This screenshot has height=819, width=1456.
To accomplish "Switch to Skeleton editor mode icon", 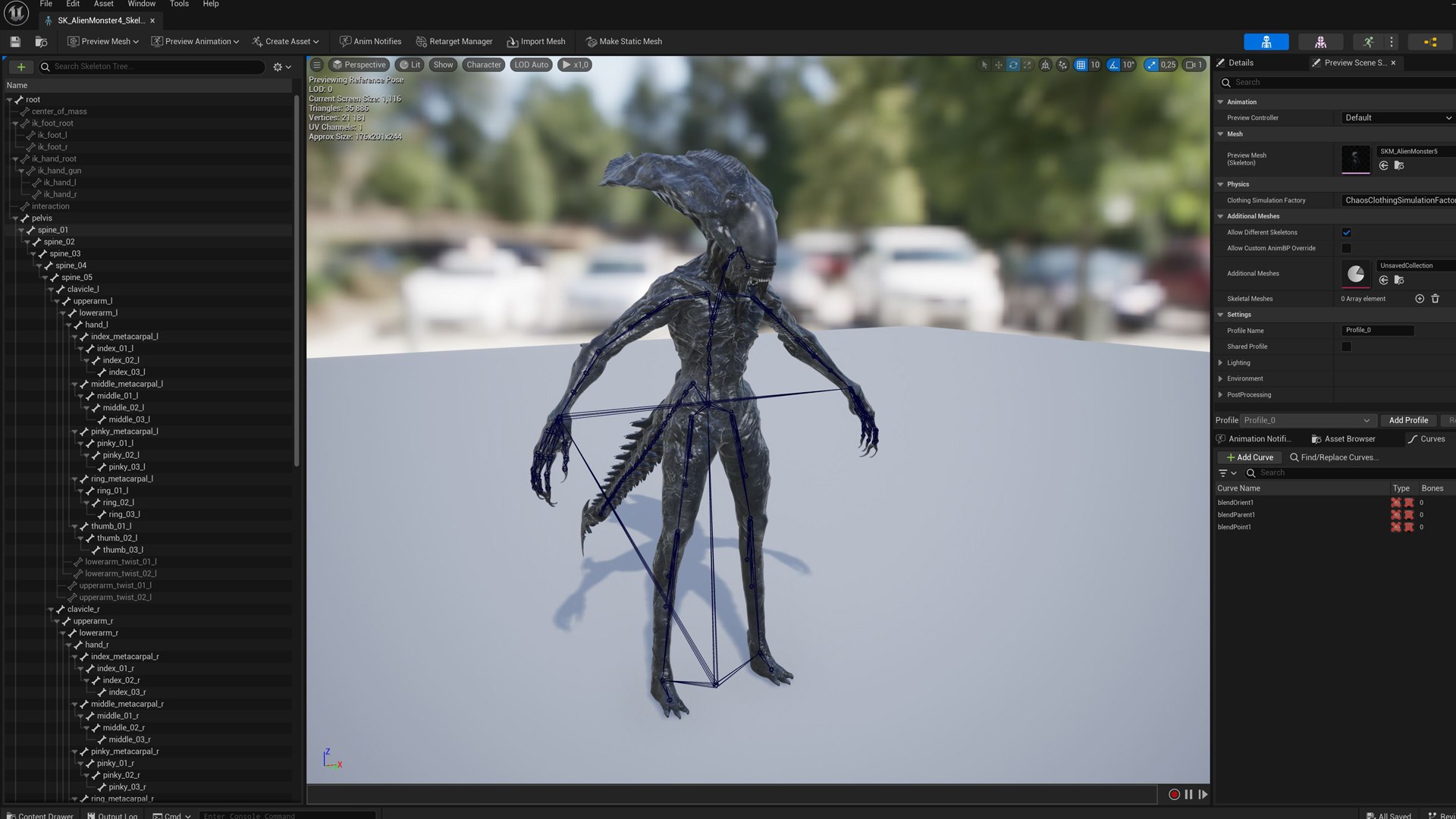I will 1266,42.
